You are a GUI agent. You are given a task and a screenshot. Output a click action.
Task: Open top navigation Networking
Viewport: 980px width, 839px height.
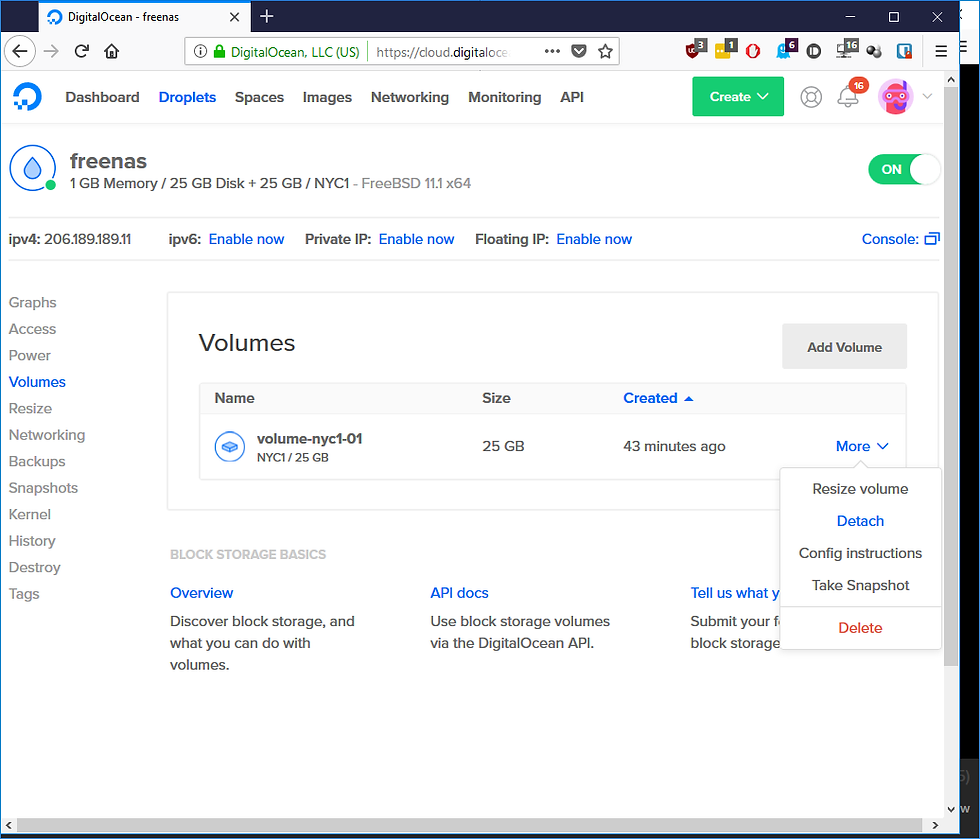410,97
